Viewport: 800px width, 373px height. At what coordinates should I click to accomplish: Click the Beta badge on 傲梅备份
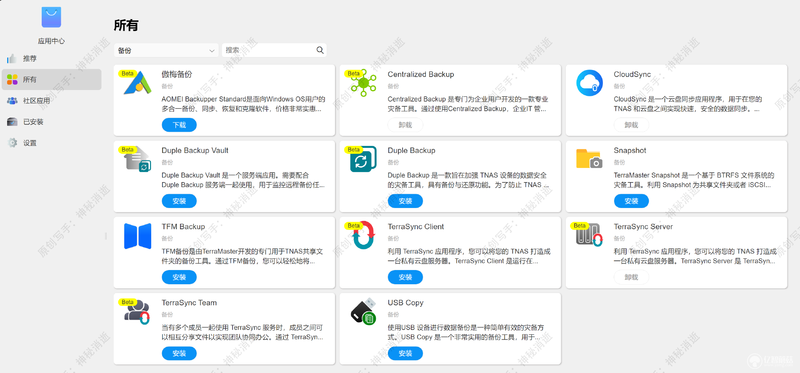127,73
